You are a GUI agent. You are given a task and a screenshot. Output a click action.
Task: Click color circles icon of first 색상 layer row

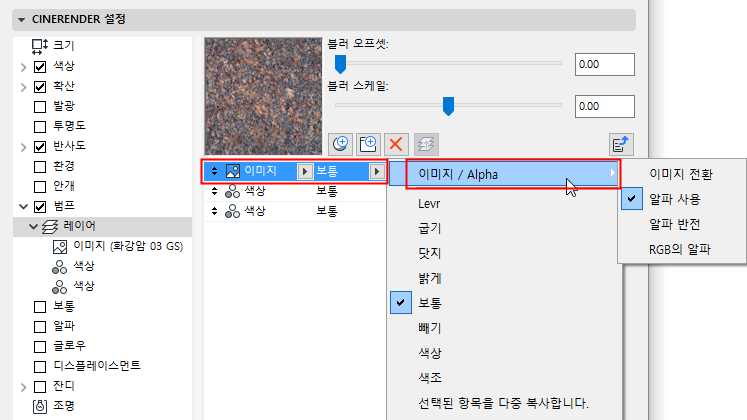232,191
